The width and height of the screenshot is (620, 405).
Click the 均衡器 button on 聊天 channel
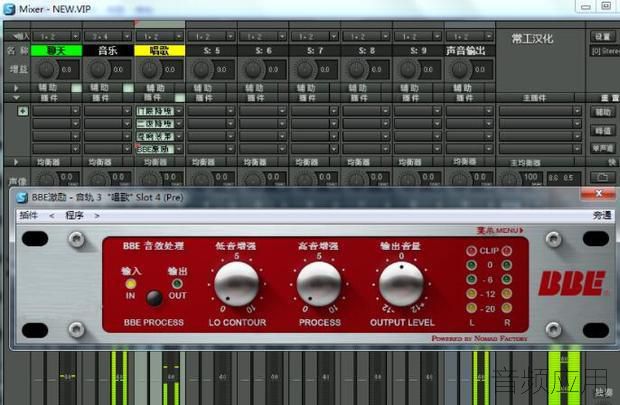pyautogui.click(x=49, y=162)
